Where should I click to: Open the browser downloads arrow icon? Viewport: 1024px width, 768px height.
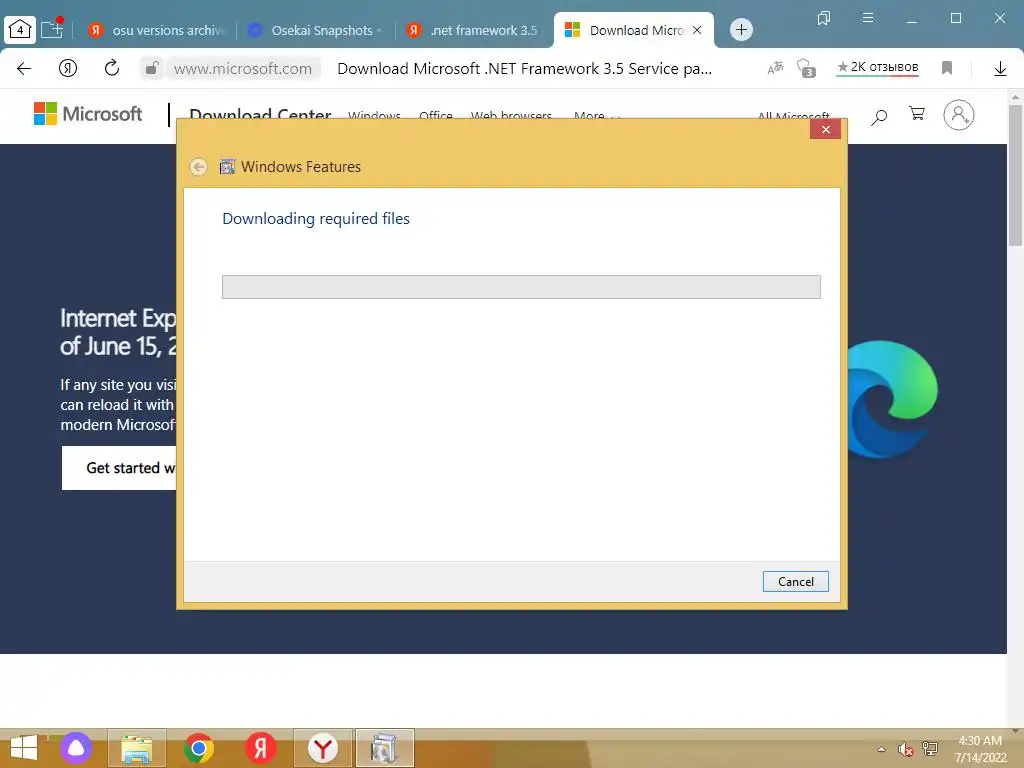[1000, 69]
